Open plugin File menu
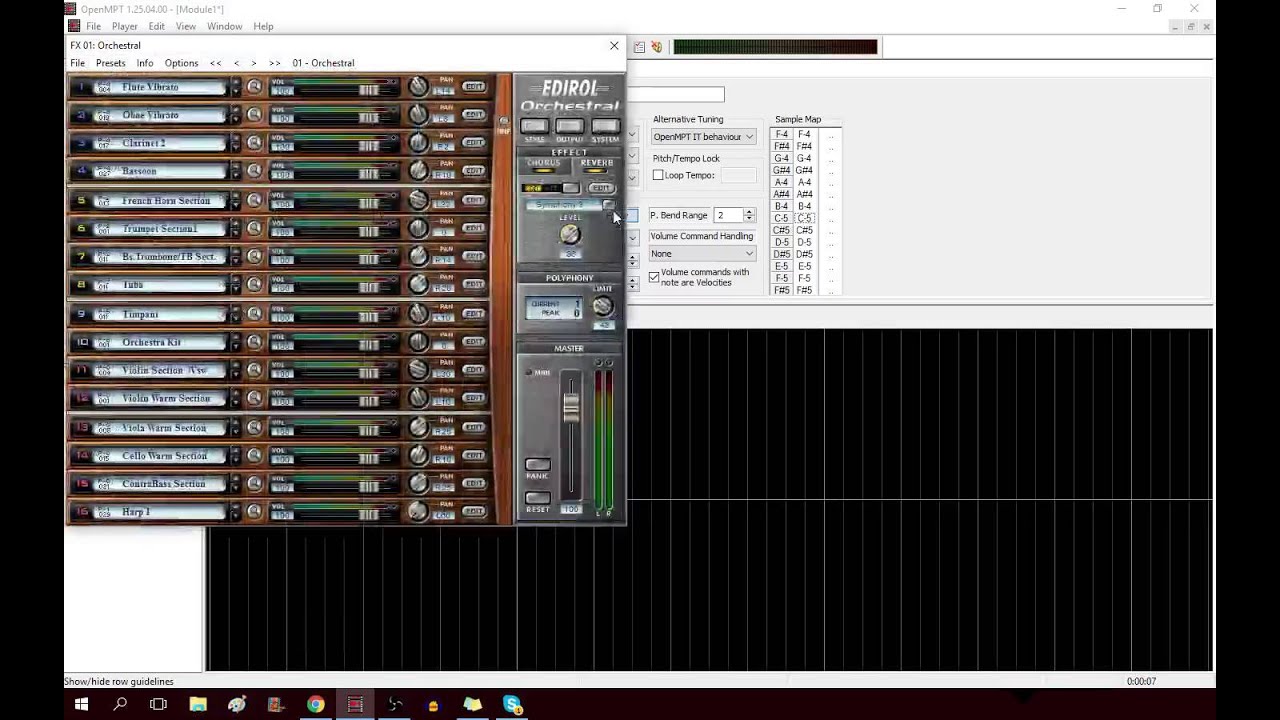The height and width of the screenshot is (720, 1280). click(77, 63)
